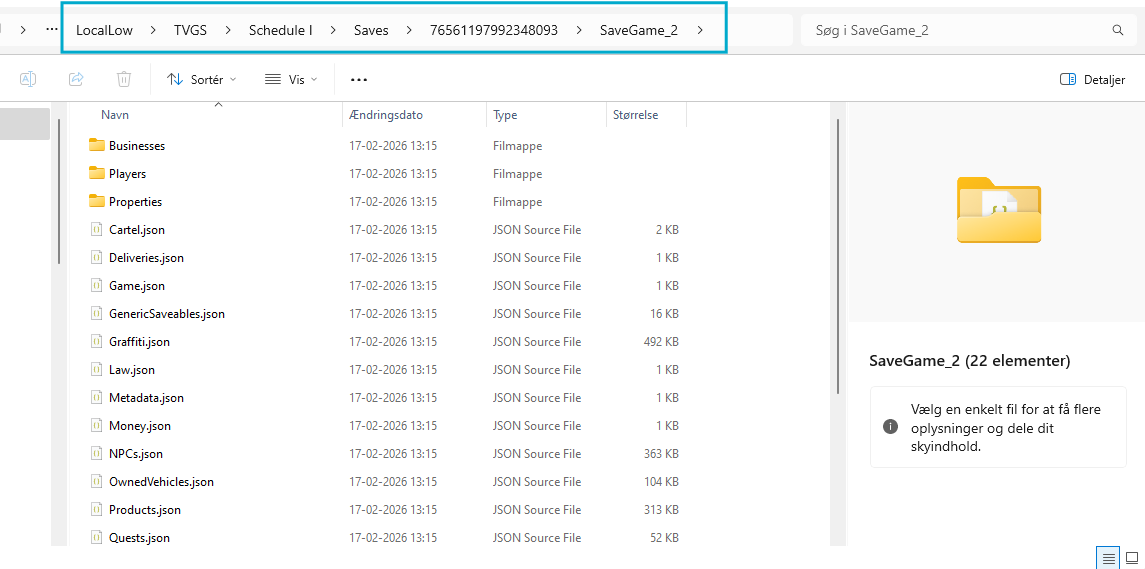1145x569 pixels.
Task: Select the Money.json file icon
Action: (x=97, y=425)
